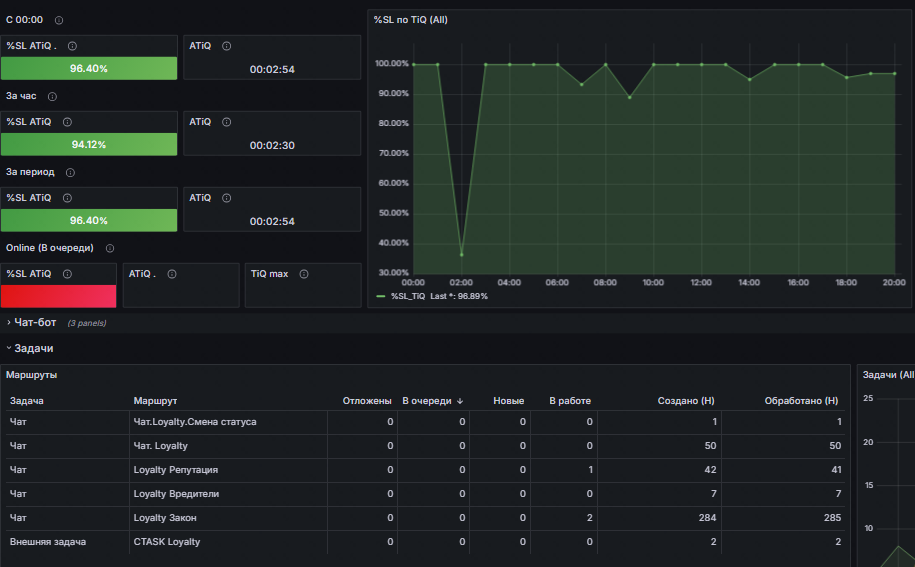Click info icon beside 'За час' heading

(53, 97)
